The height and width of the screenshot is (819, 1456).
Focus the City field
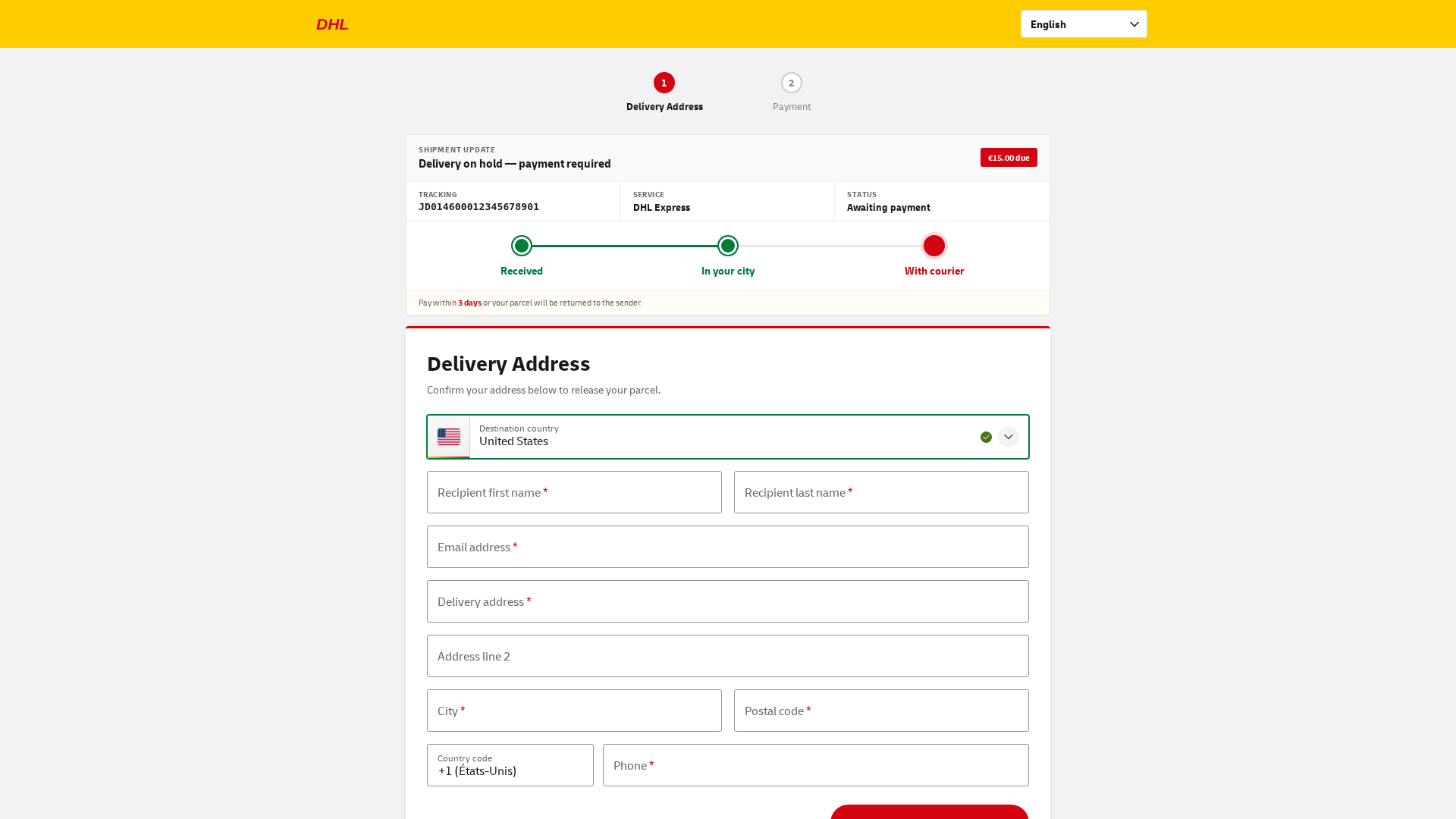click(x=574, y=711)
